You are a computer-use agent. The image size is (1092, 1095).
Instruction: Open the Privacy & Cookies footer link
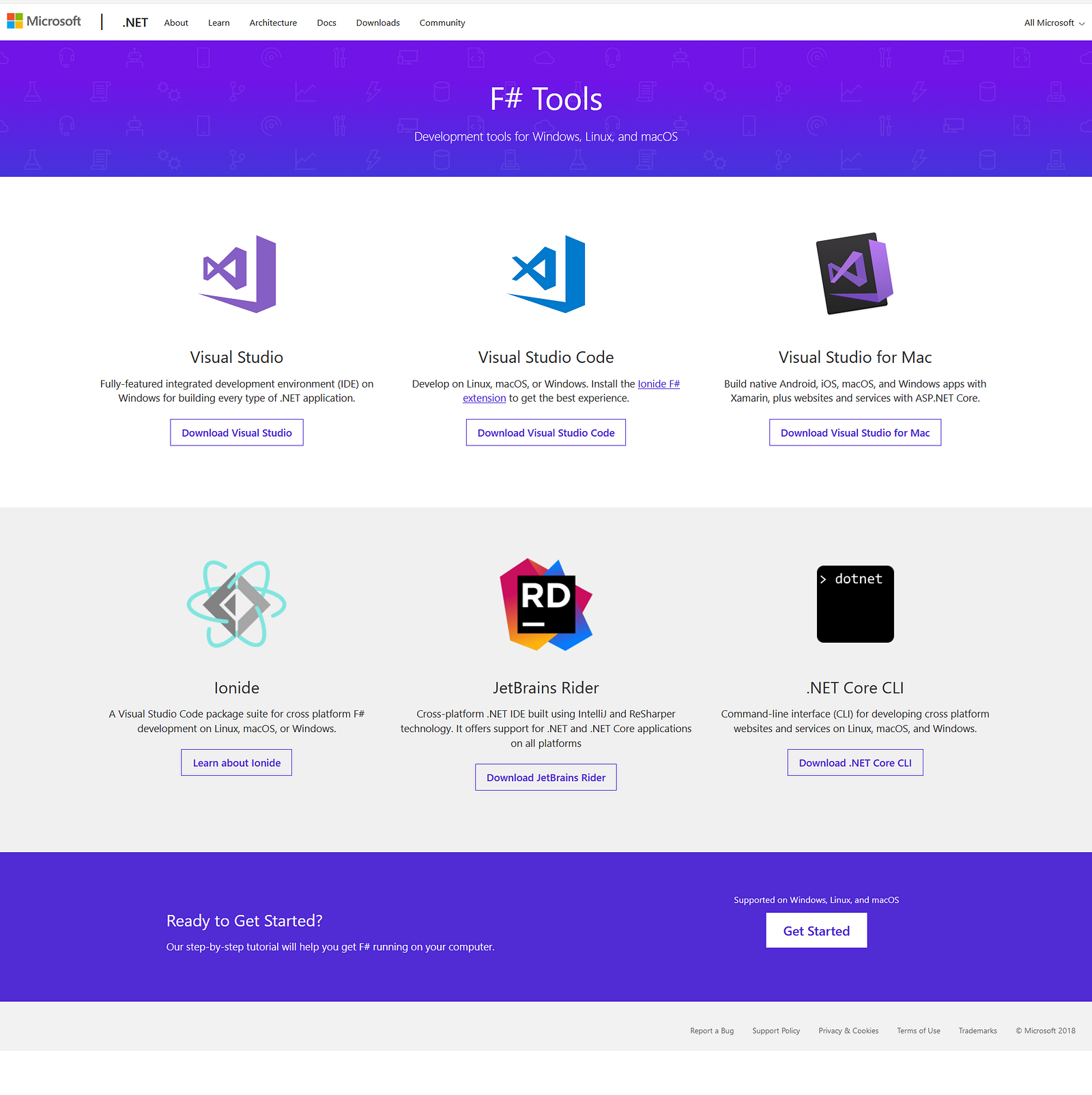(848, 1031)
